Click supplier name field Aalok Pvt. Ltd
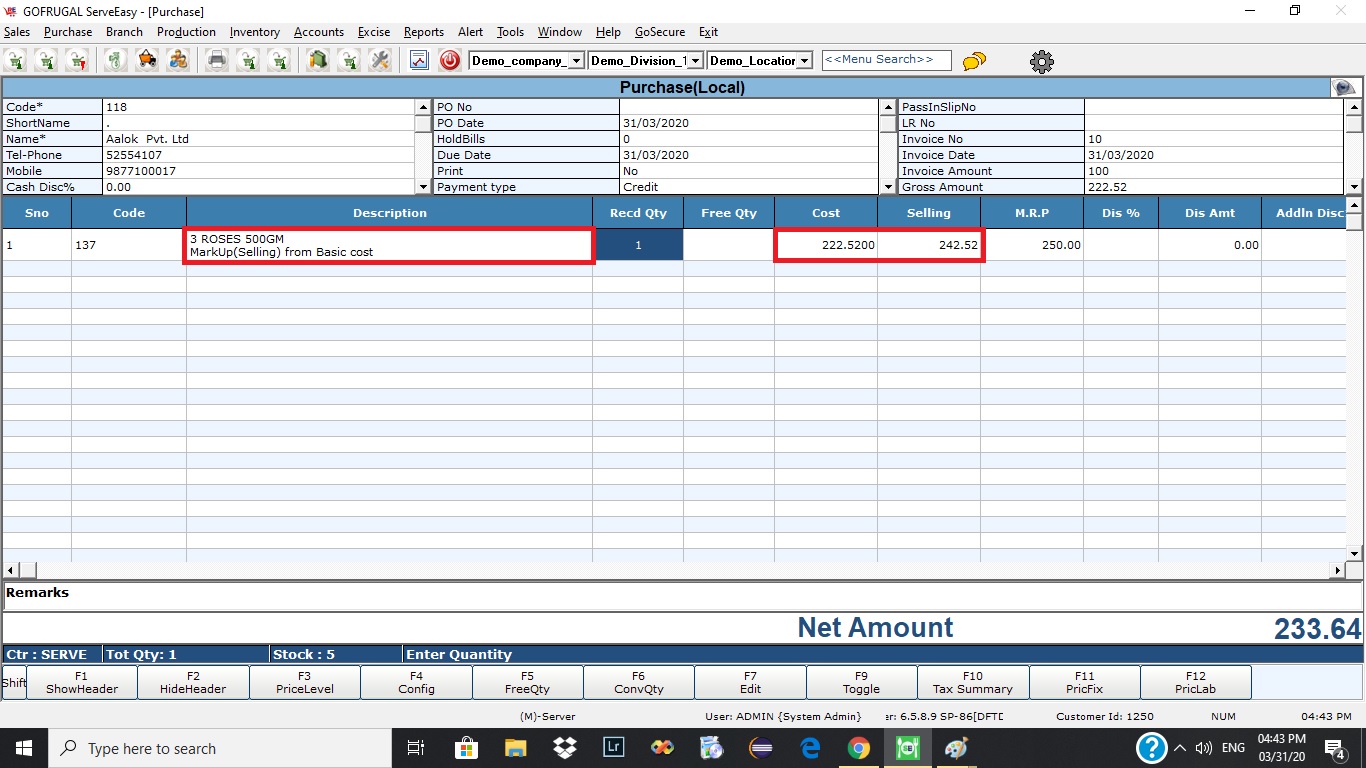This screenshot has width=1366, height=768. pos(259,139)
